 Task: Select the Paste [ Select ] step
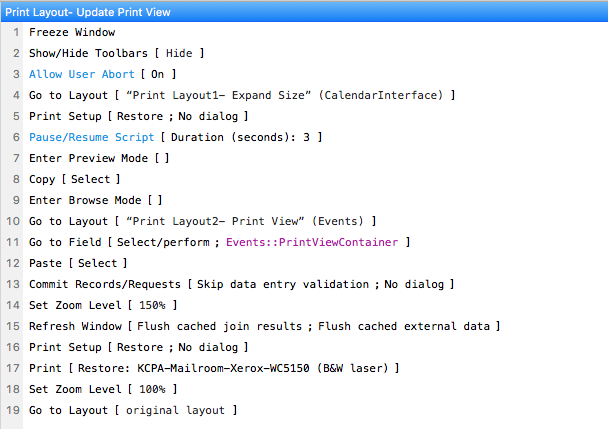point(78,263)
